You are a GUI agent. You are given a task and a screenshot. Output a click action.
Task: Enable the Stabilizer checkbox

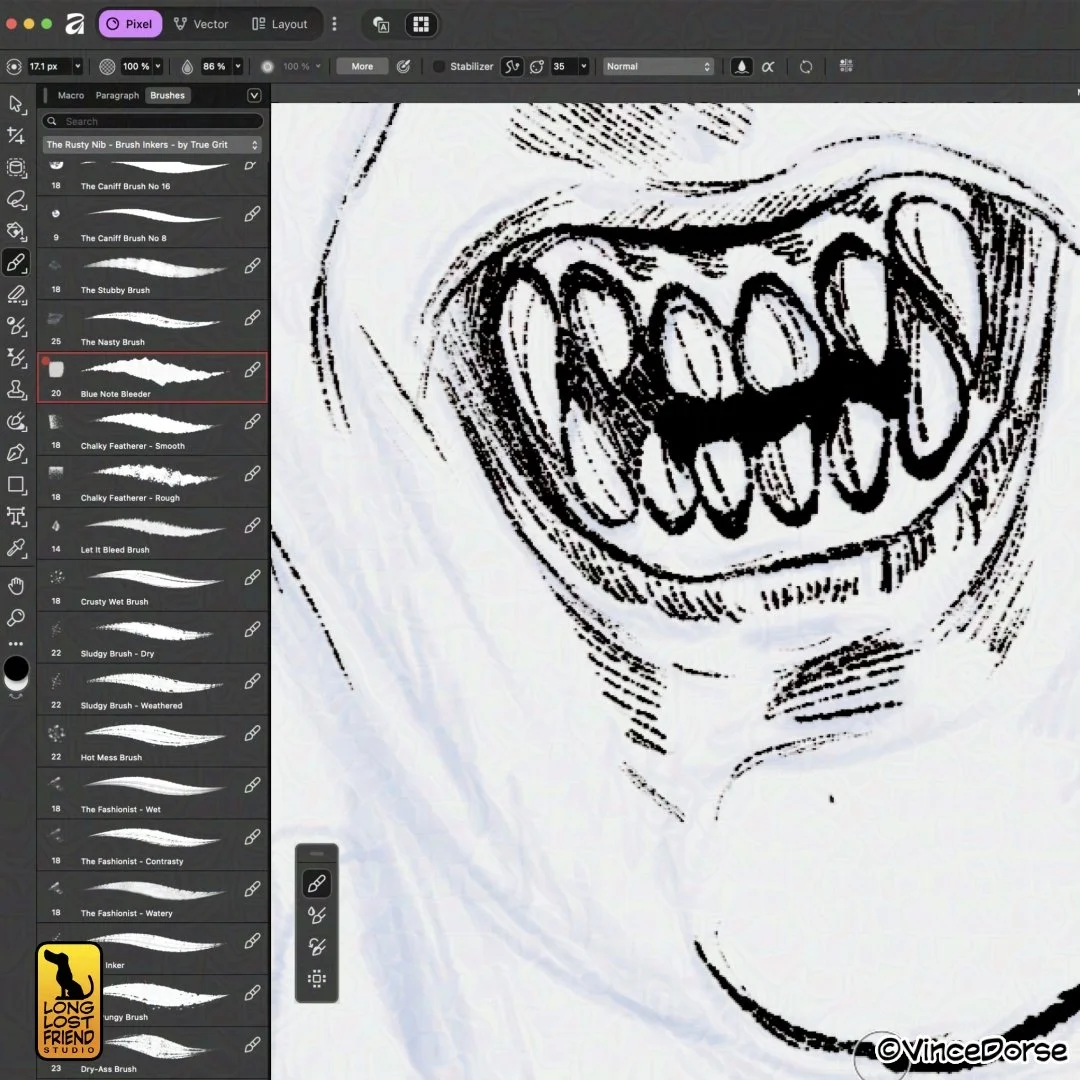pos(439,67)
